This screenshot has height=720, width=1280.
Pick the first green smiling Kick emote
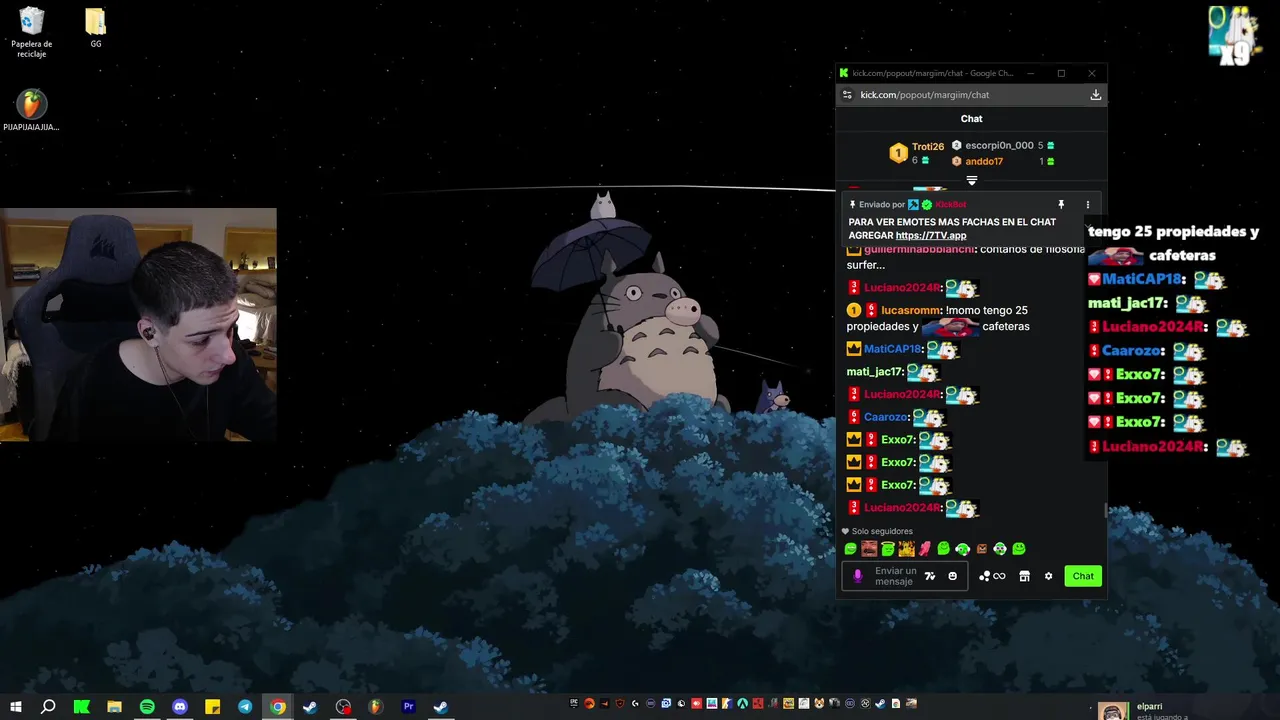tap(851, 548)
